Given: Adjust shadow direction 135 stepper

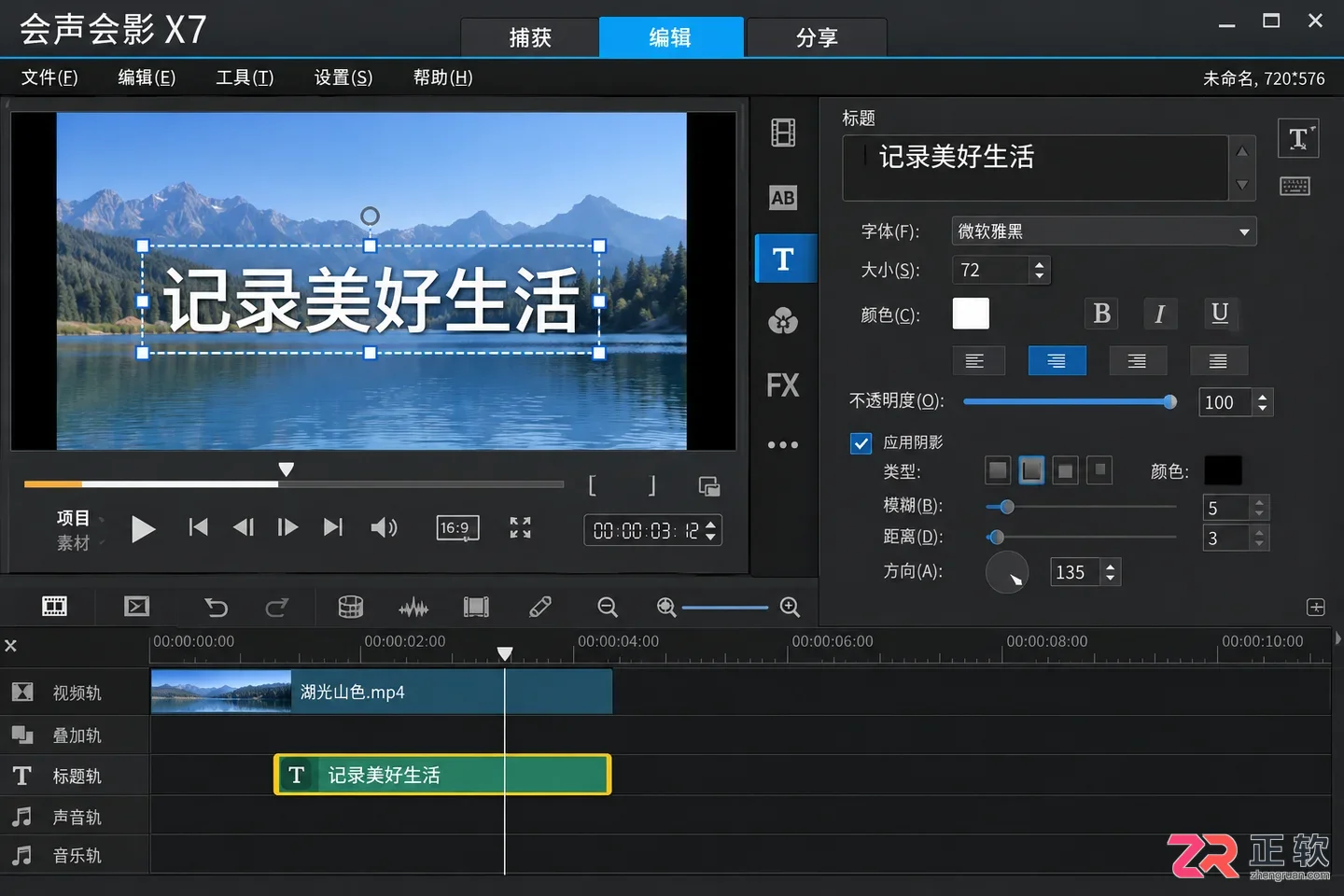Looking at the screenshot, I should pos(1110,572).
